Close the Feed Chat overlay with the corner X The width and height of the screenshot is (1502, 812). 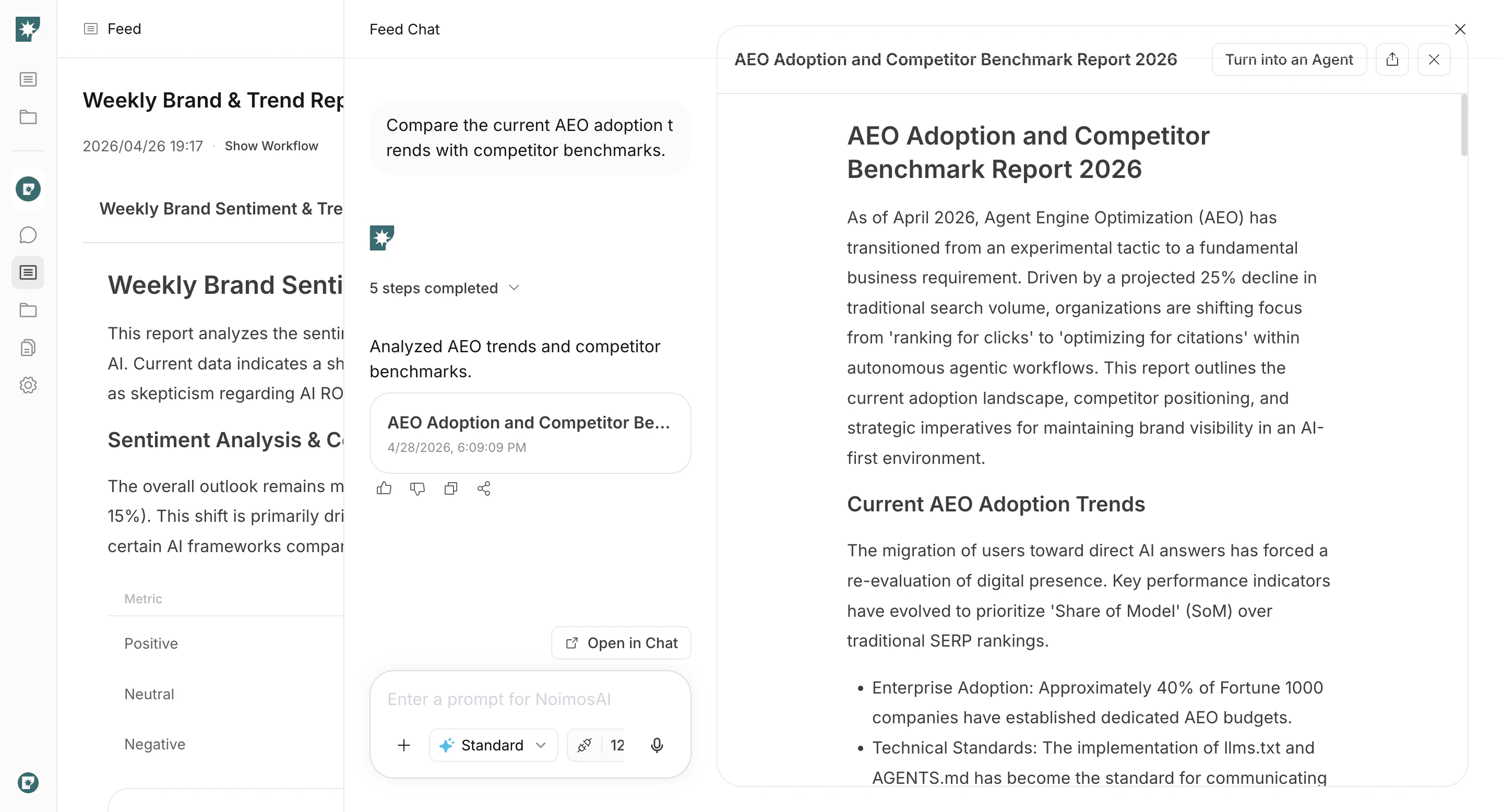pos(1460,29)
